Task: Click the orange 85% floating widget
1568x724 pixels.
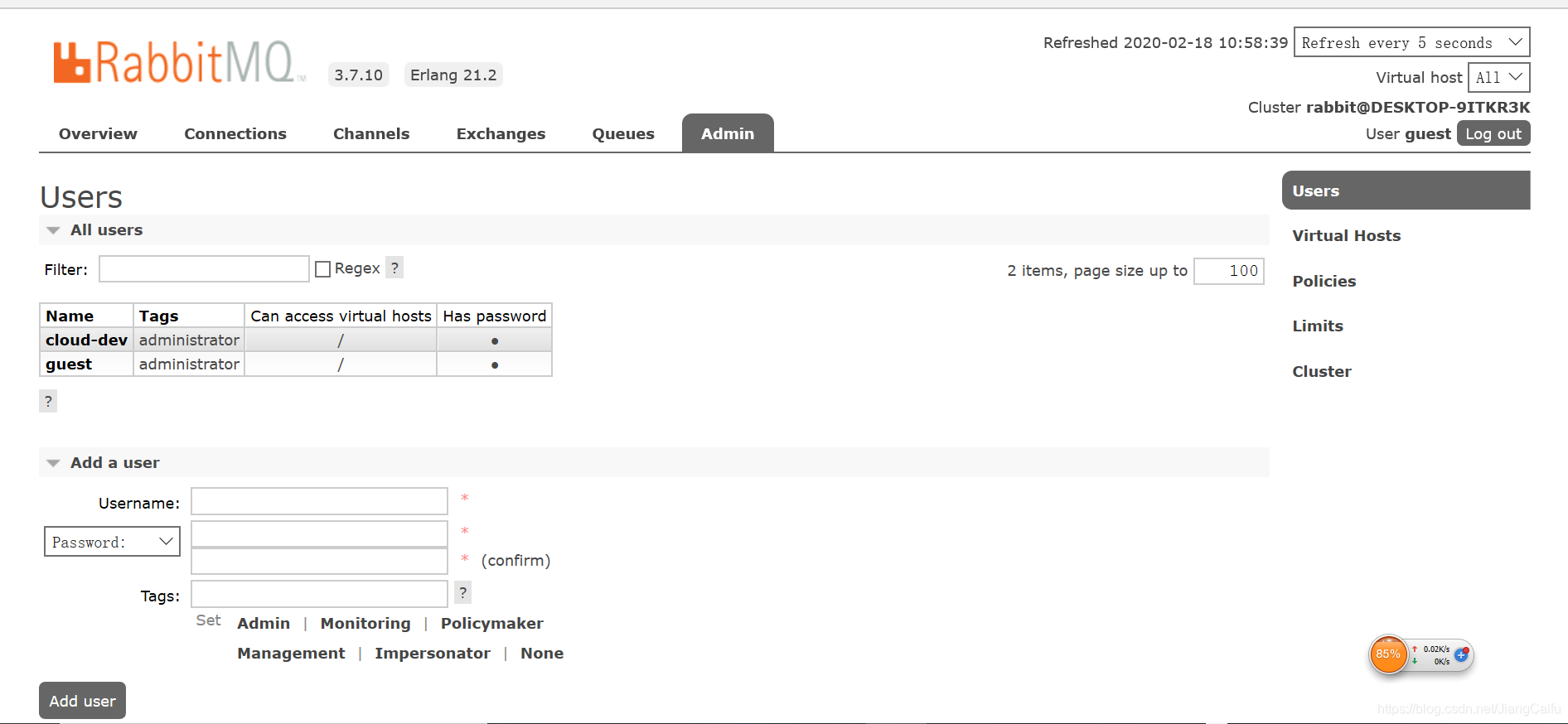Action: click(1388, 654)
